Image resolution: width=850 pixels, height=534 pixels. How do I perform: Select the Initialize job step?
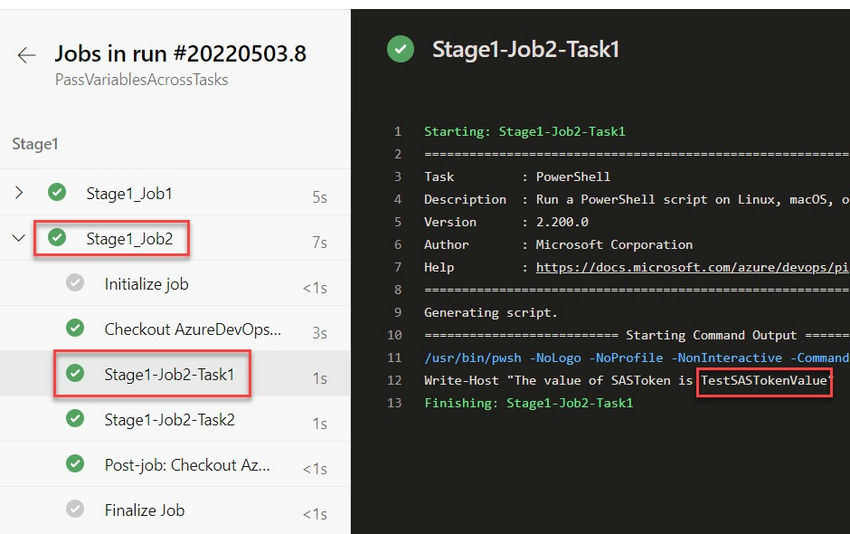[175, 283]
